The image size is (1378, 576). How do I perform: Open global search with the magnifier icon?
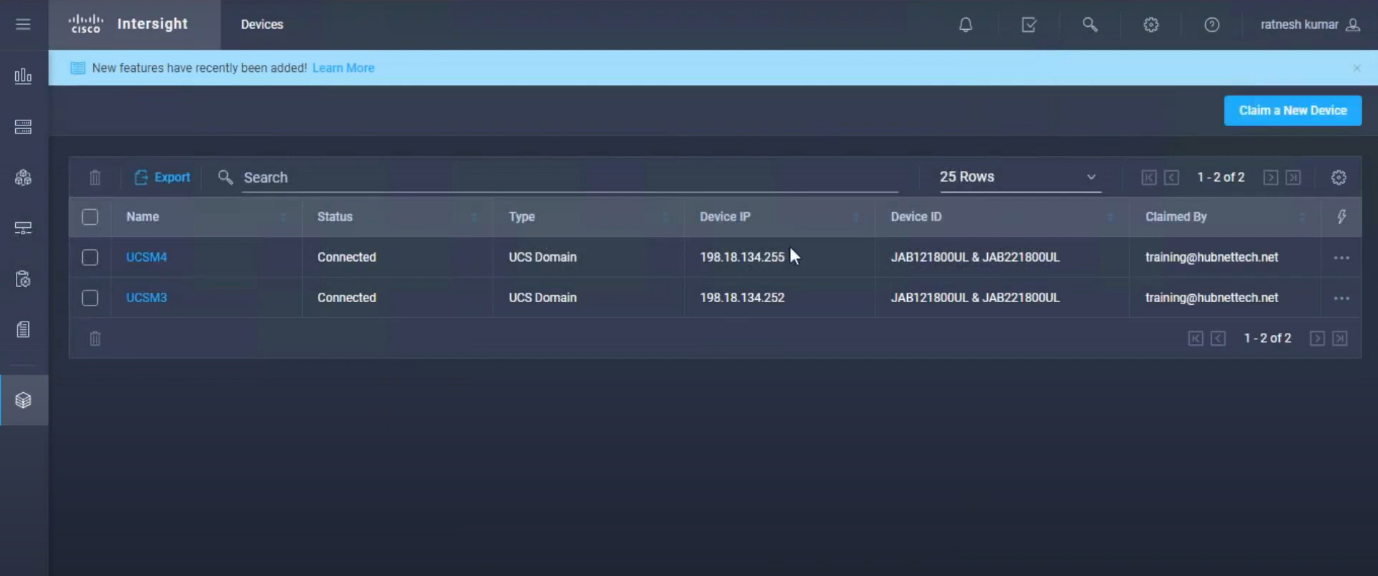1089,24
